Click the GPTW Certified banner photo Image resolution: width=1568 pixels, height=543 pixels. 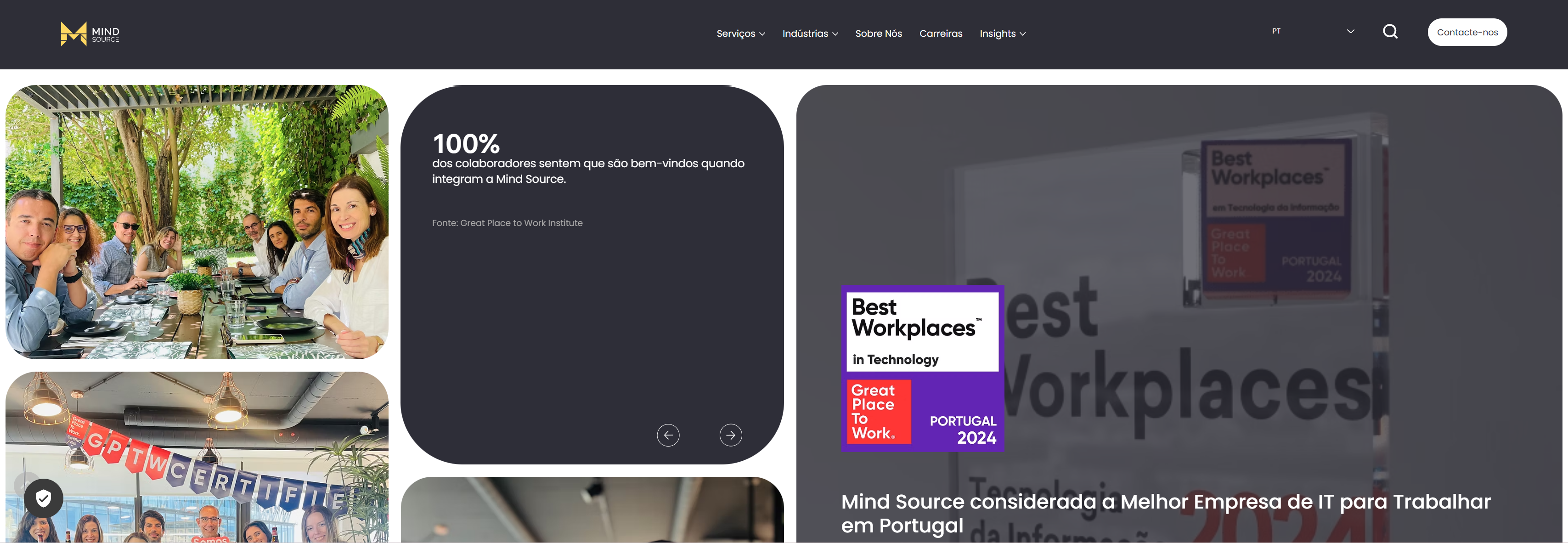point(197,457)
